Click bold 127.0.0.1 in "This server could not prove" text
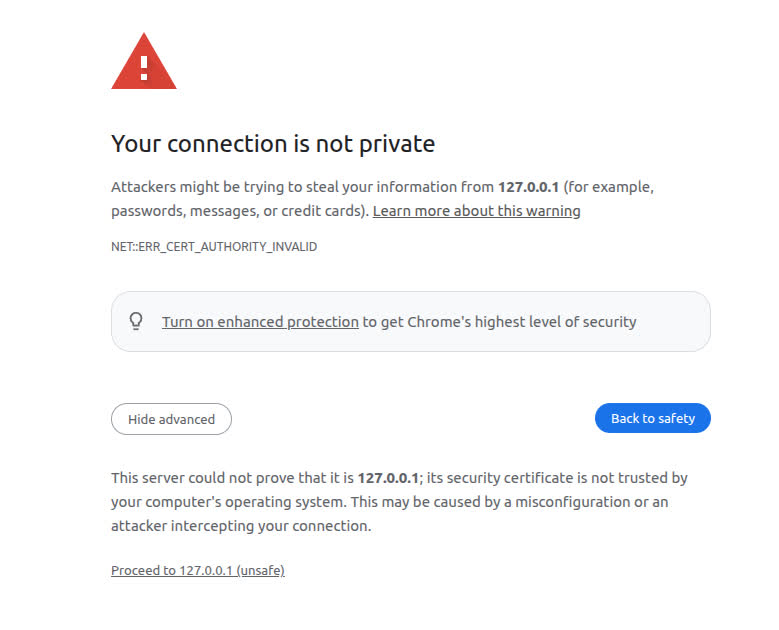Viewport: 779px width, 630px height. point(389,478)
